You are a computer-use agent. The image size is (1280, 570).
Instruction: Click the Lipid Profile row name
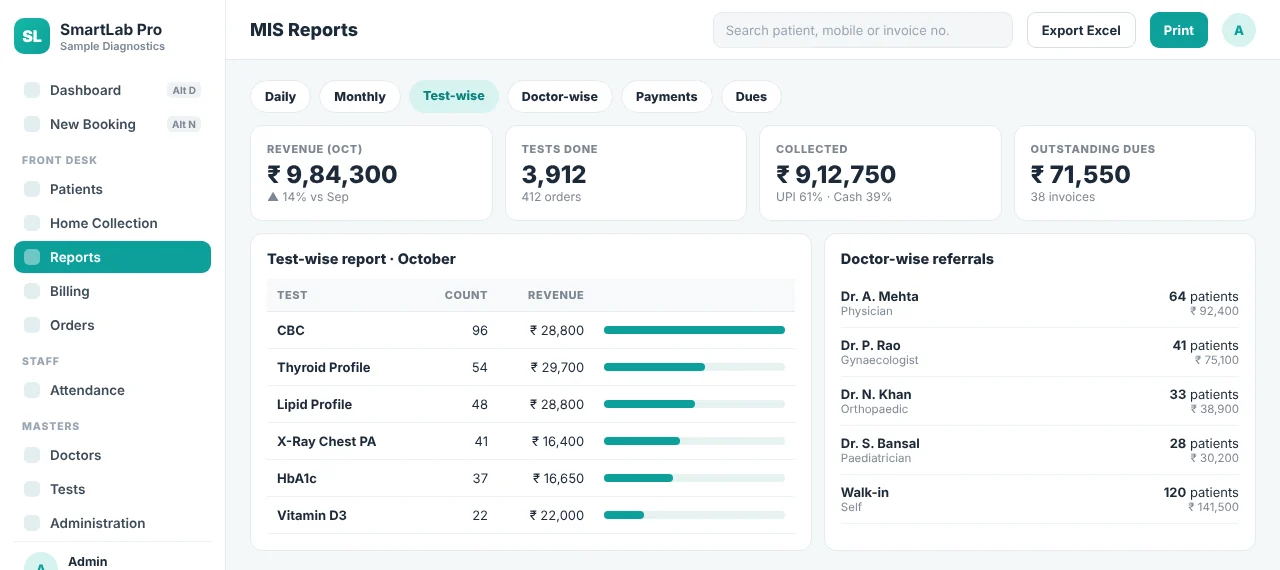[315, 404]
